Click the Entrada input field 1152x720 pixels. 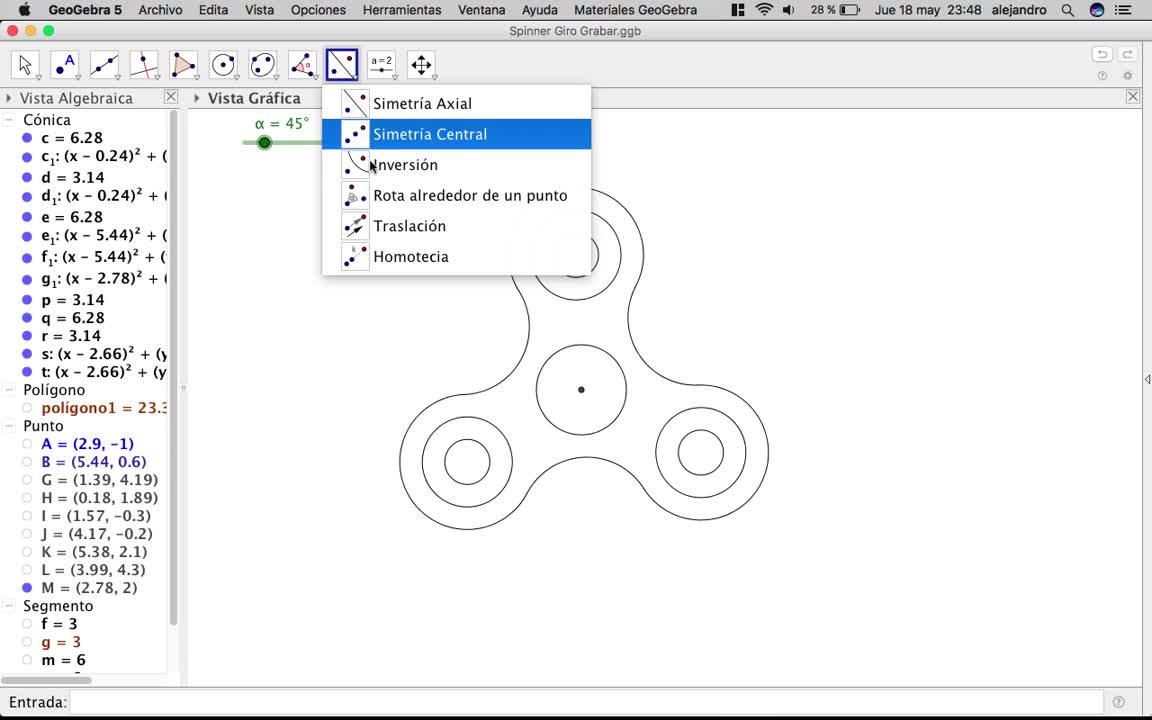(x=585, y=702)
